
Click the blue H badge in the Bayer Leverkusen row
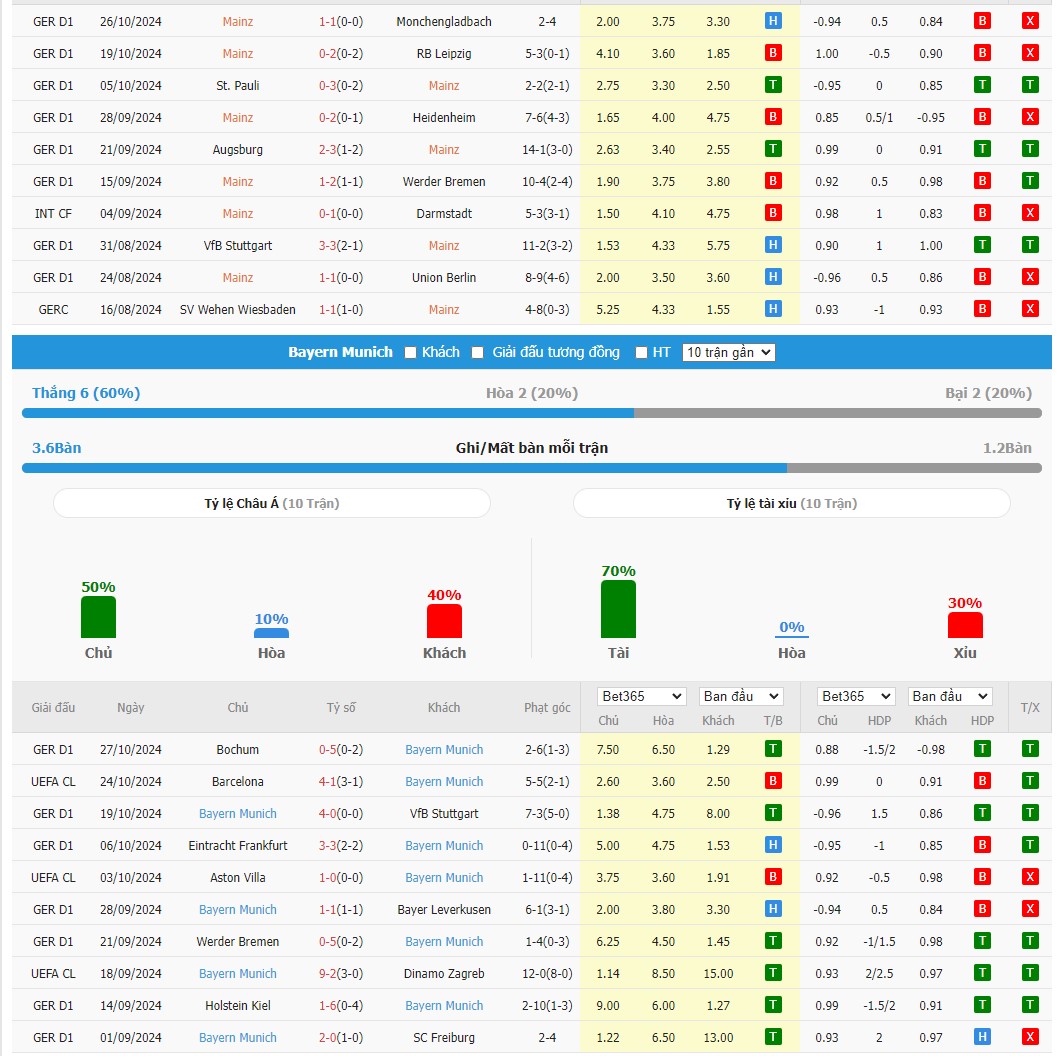(773, 909)
